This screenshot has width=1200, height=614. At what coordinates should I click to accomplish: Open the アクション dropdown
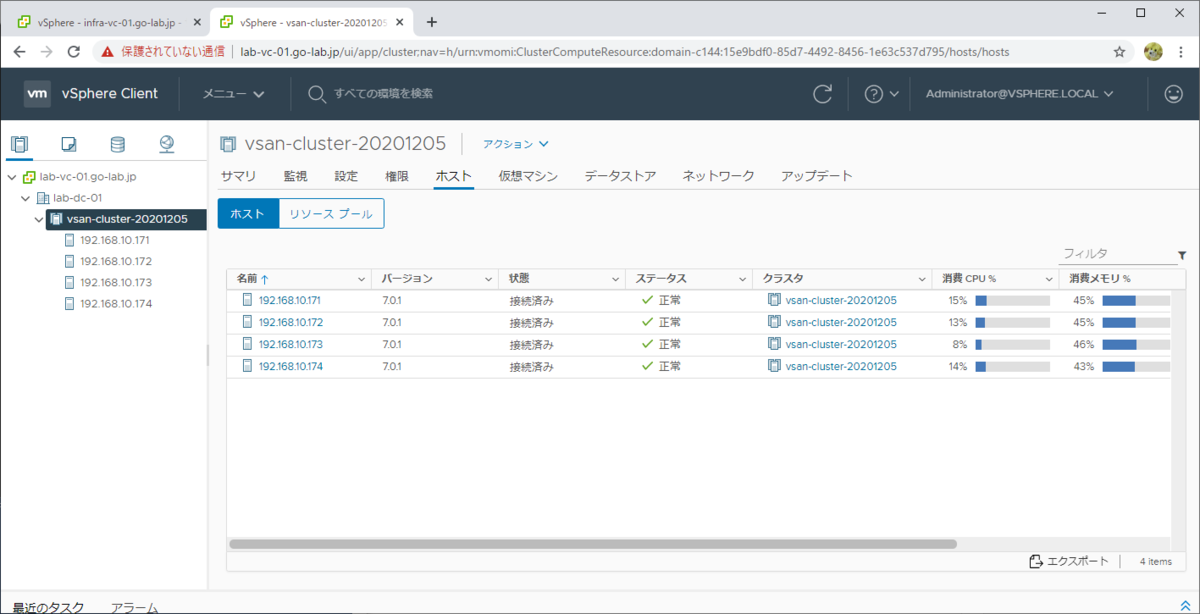pos(516,144)
